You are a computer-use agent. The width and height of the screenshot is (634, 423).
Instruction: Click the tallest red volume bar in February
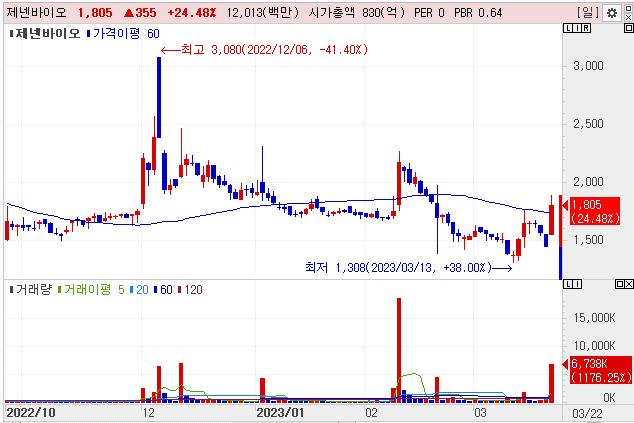point(399,350)
